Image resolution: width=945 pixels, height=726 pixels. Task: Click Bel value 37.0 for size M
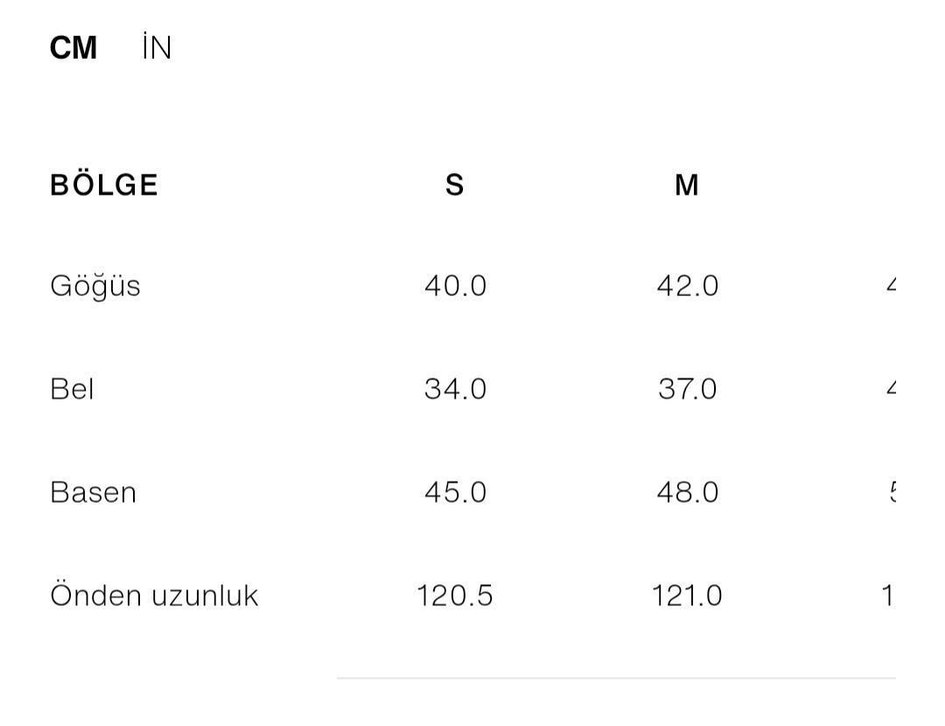(687, 389)
